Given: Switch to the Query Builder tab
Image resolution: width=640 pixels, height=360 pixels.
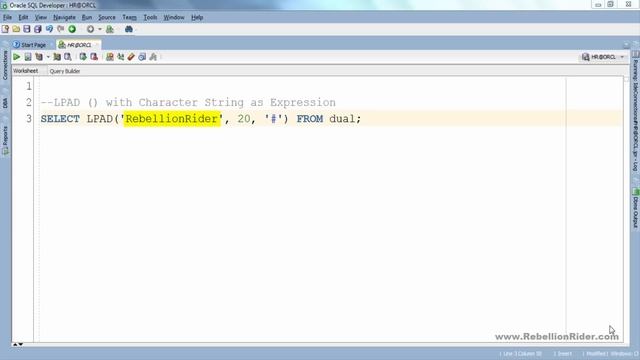Looking at the screenshot, I should (x=64, y=71).
